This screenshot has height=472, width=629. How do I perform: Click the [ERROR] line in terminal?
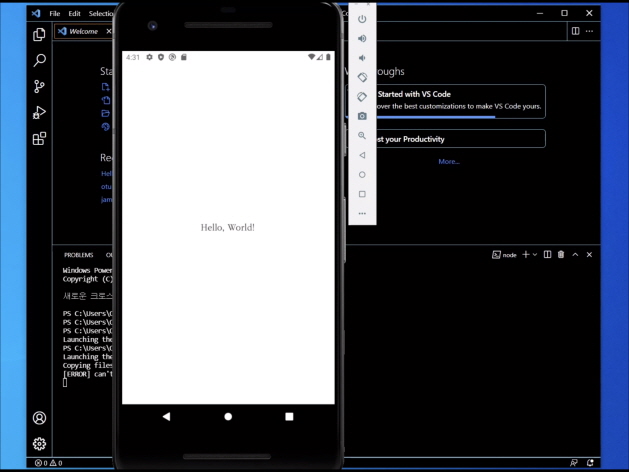click(x=87, y=374)
